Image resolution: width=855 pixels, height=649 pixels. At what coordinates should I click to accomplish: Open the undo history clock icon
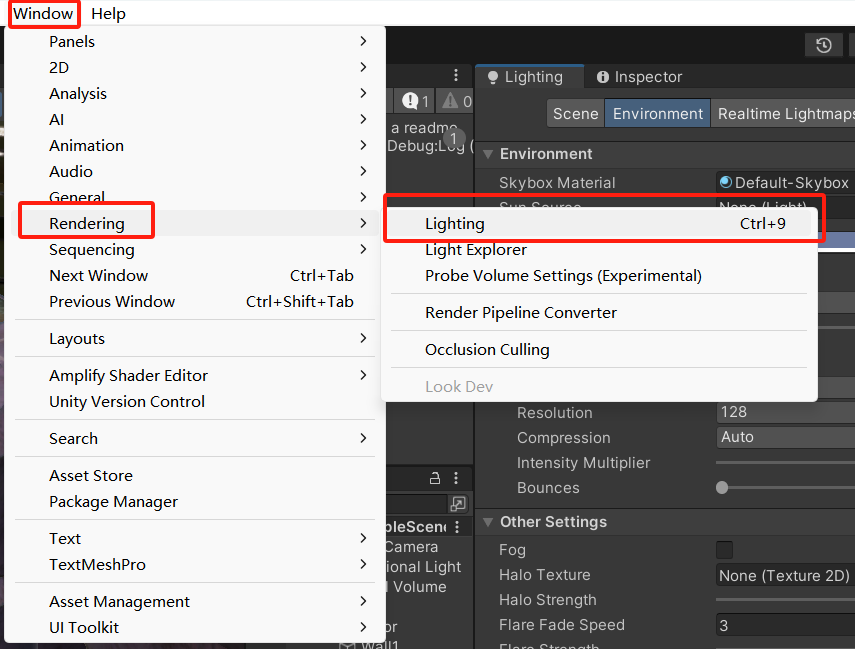pyautogui.click(x=823, y=45)
